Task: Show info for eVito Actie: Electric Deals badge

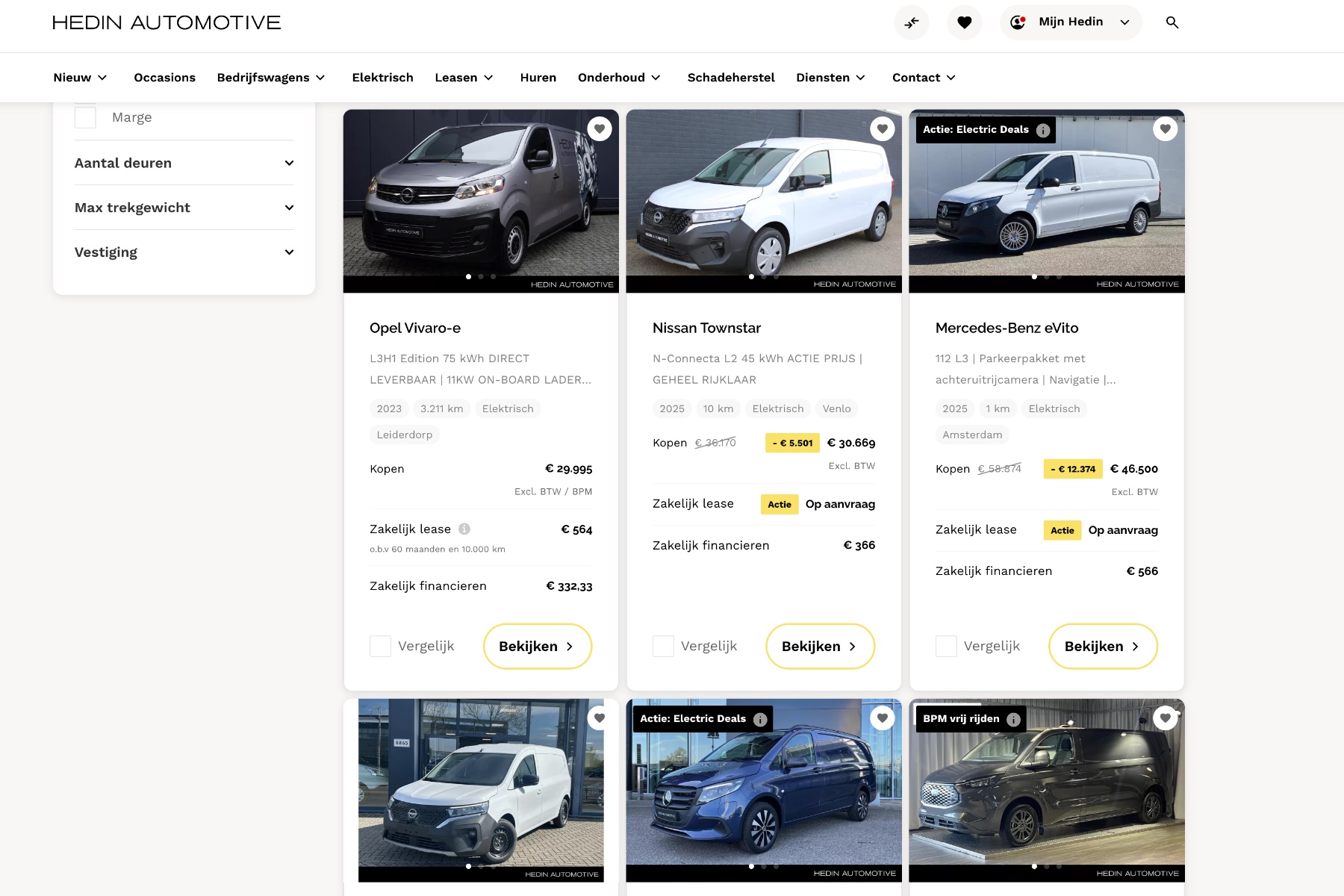Action: (x=1043, y=130)
